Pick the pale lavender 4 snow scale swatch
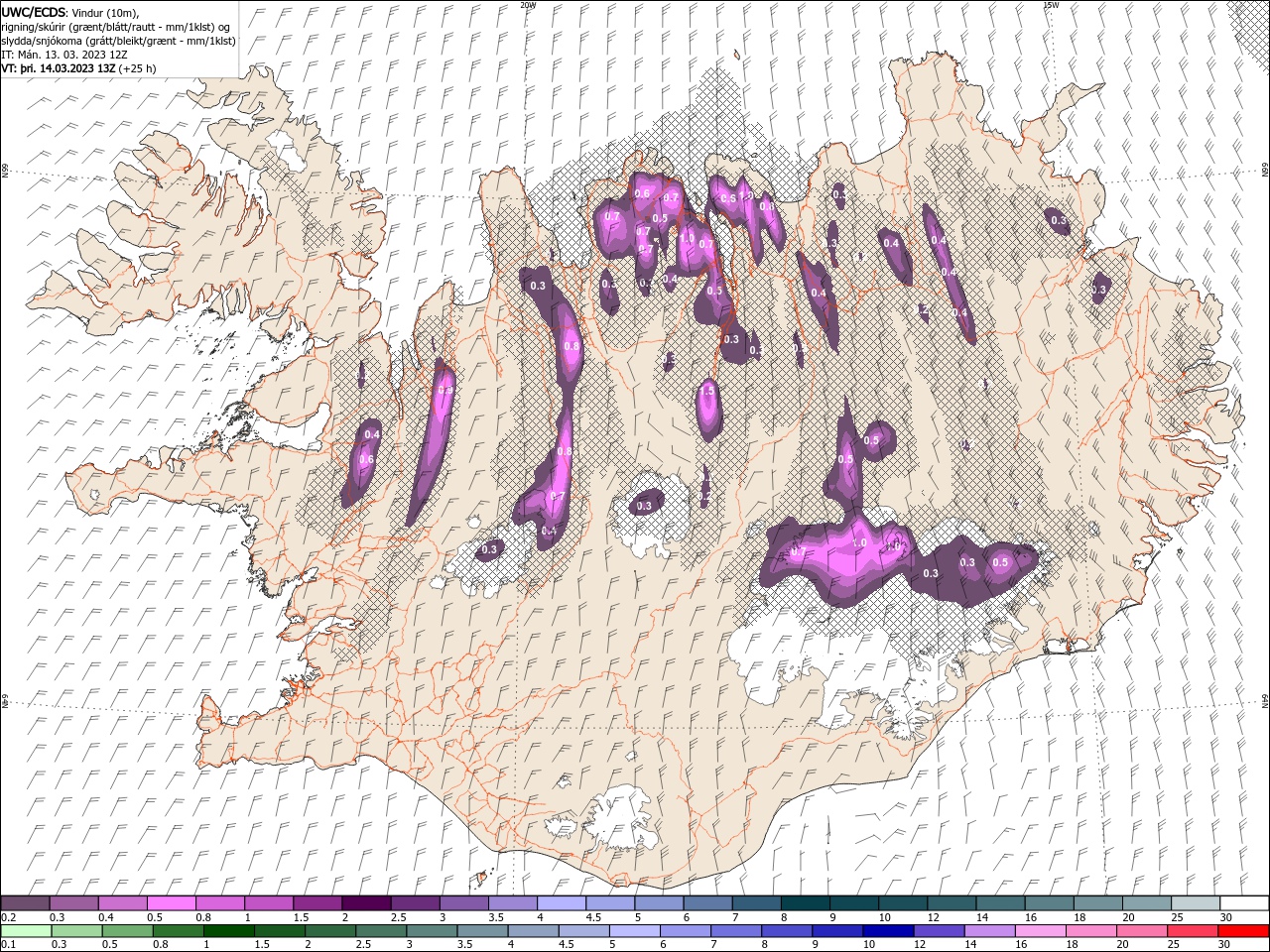 pos(562,903)
